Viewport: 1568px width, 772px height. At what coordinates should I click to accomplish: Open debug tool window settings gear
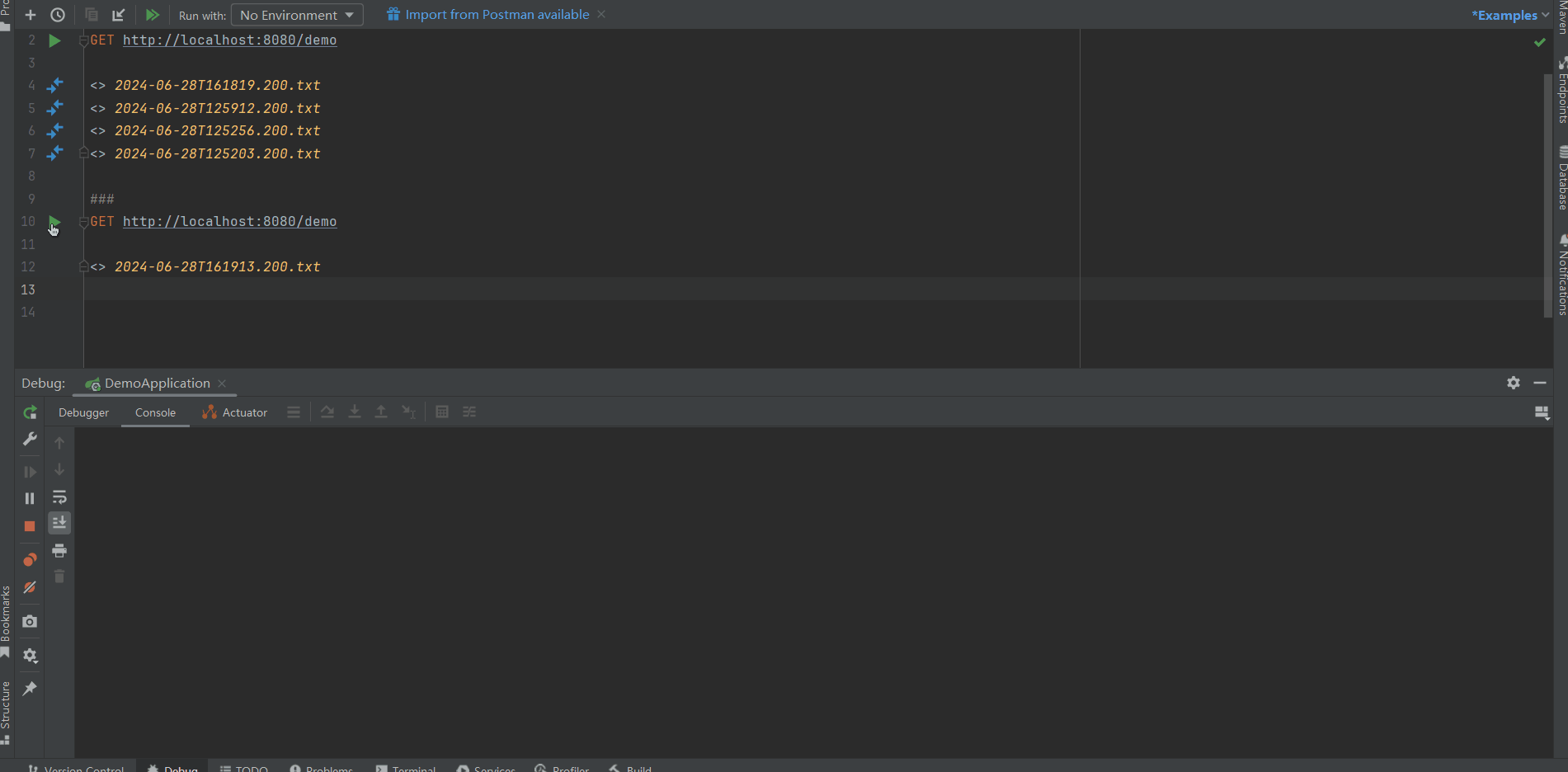pyautogui.click(x=1513, y=383)
